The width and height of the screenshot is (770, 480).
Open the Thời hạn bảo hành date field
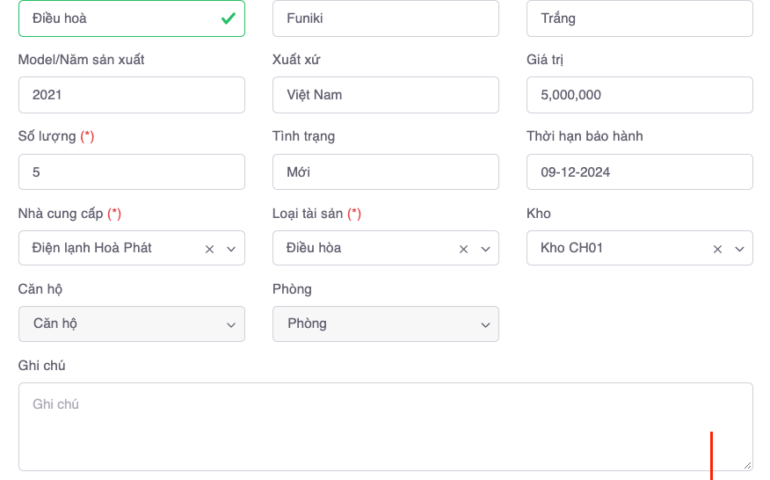(639, 172)
